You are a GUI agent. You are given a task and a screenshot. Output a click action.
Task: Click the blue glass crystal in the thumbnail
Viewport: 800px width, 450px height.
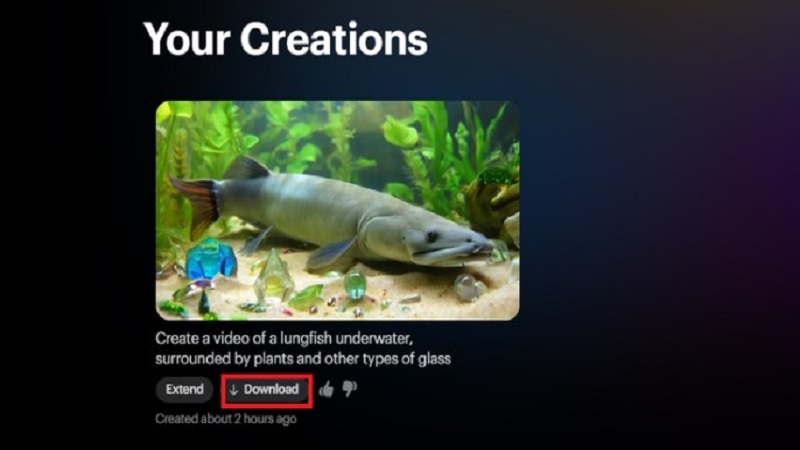pos(210,258)
